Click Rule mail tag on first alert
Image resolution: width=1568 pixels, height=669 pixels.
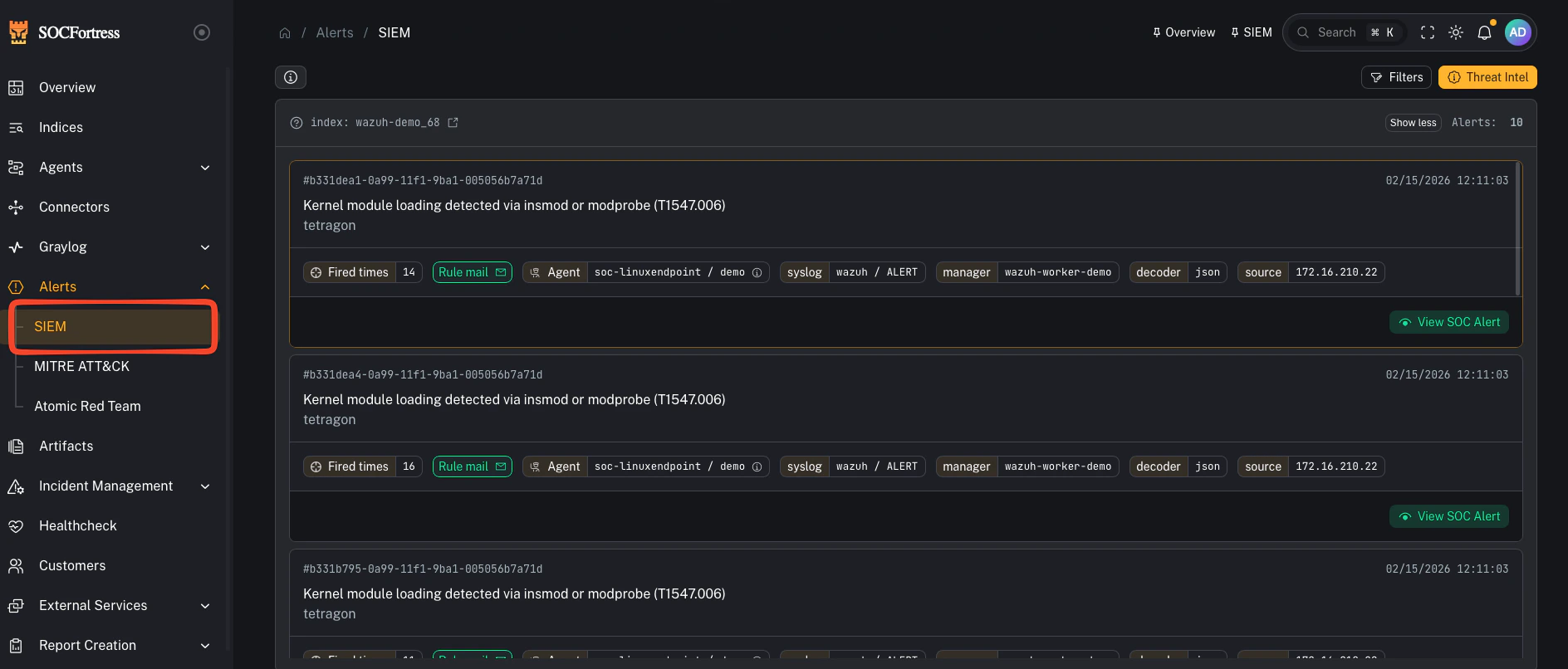click(x=473, y=272)
